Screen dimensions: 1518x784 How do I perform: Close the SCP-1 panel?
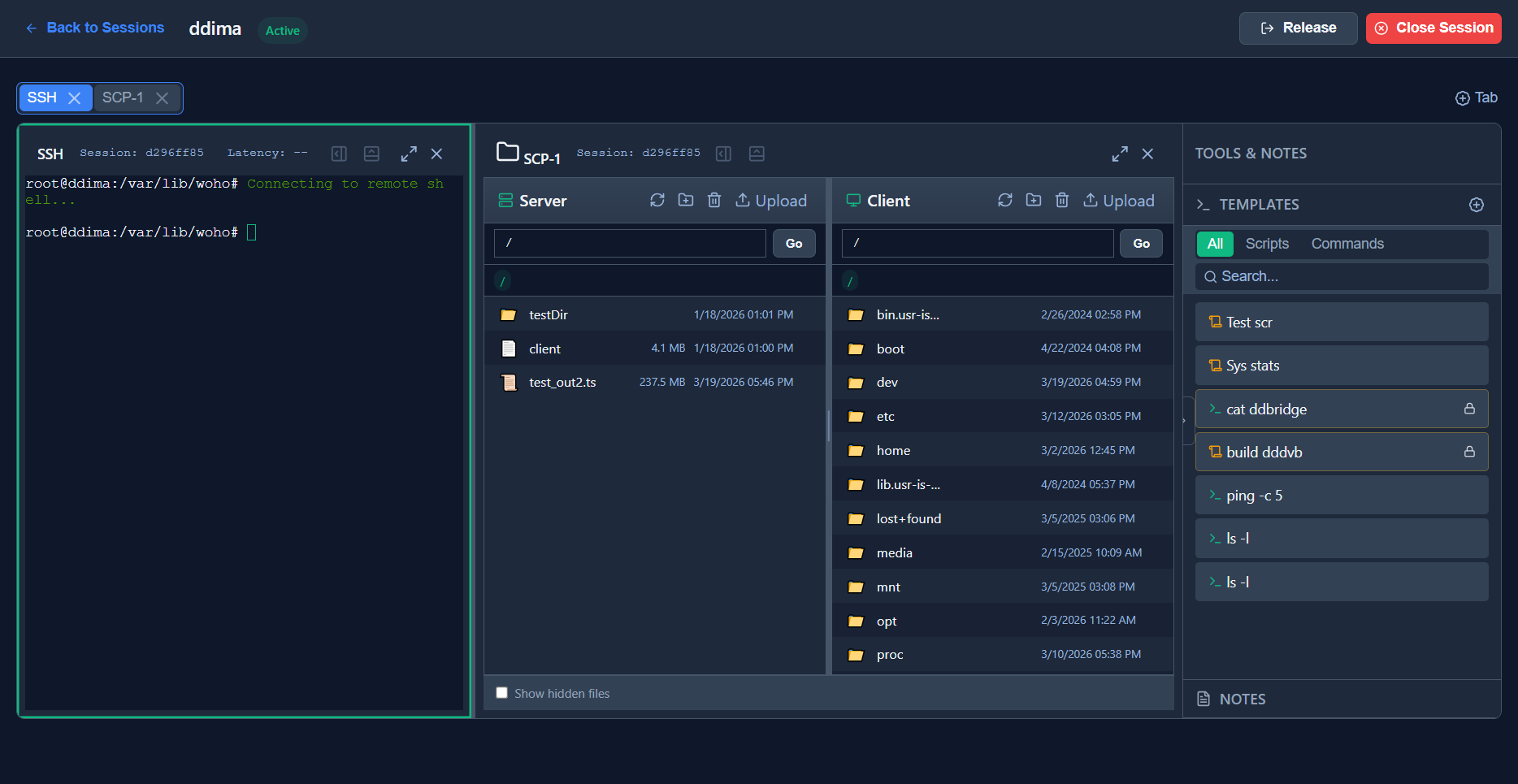tap(1147, 154)
